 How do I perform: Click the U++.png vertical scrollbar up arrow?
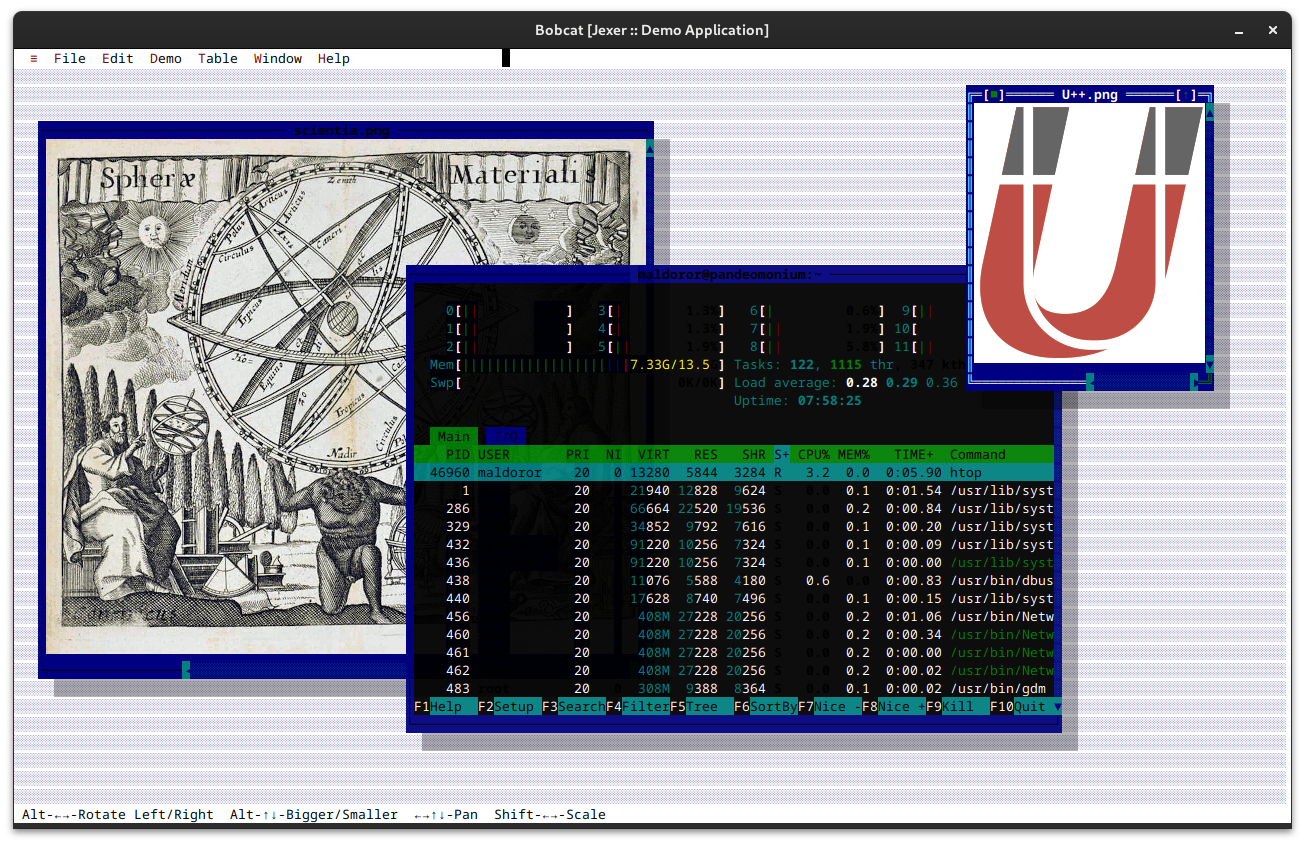point(1210,112)
